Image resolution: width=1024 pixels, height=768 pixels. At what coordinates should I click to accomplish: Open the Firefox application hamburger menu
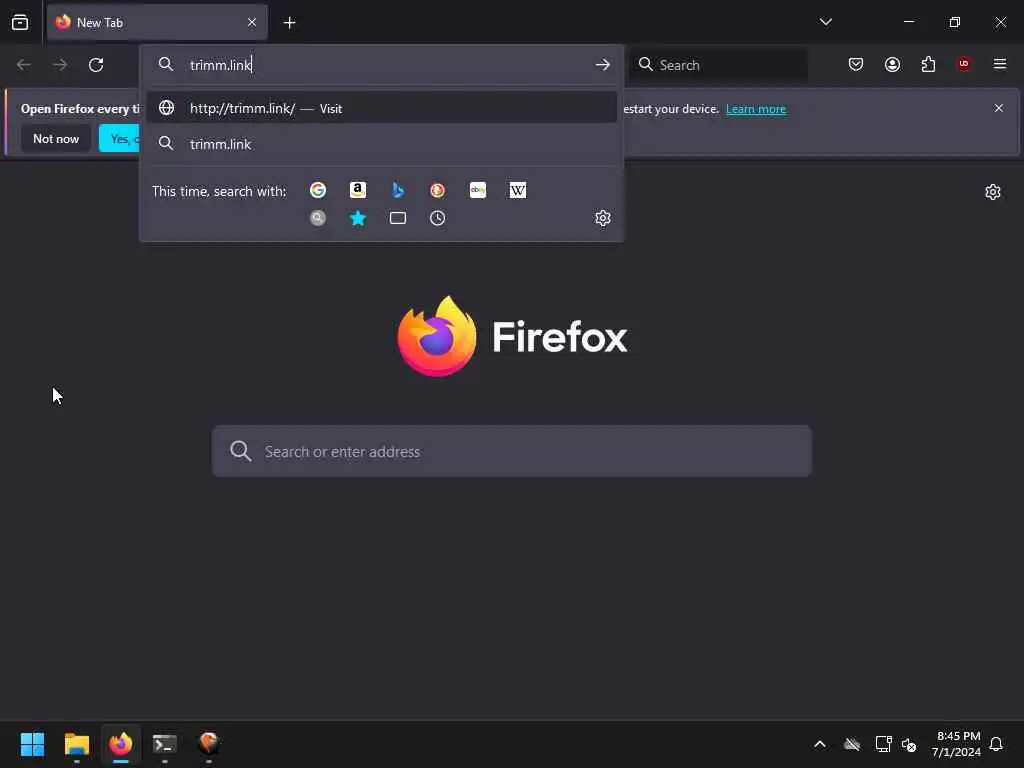click(1000, 64)
